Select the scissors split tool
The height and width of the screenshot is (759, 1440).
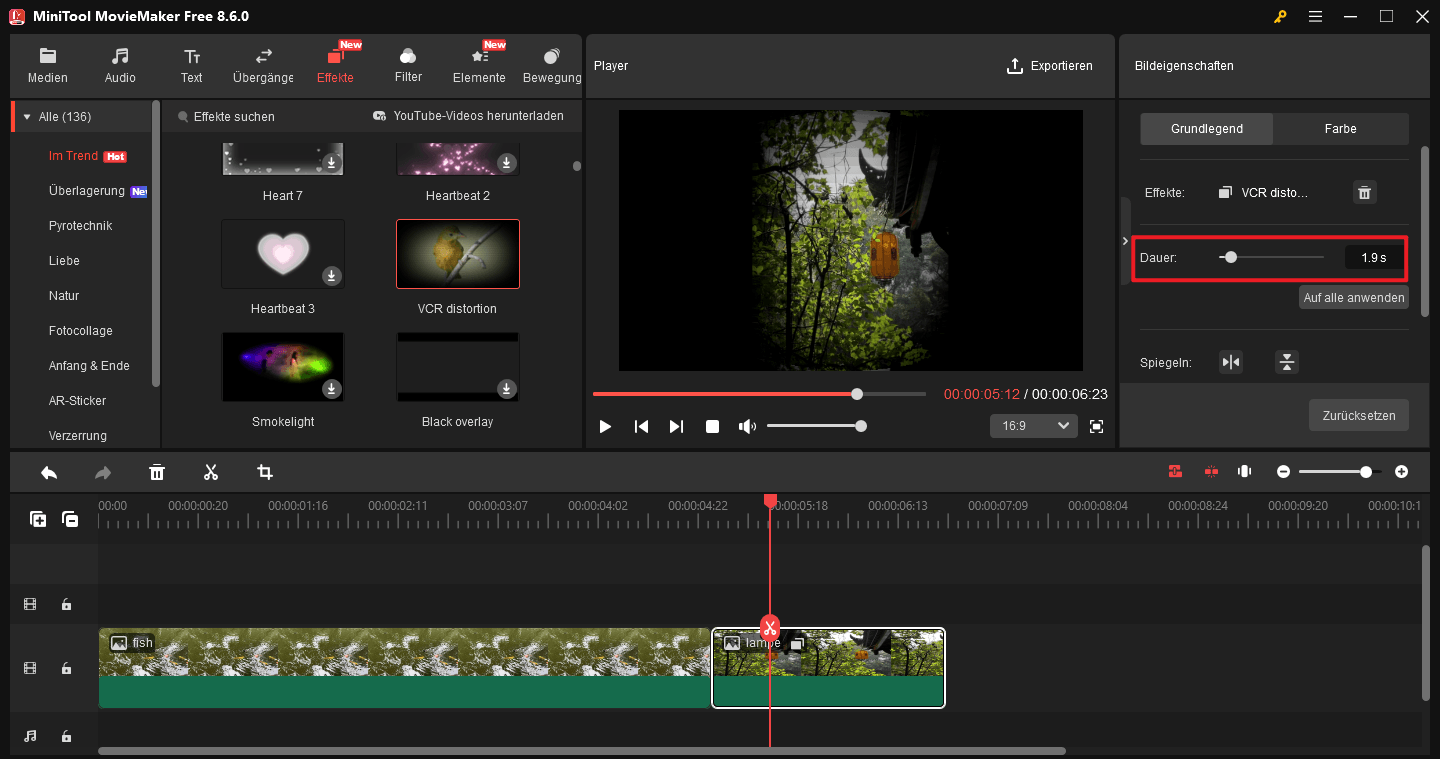pos(211,471)
